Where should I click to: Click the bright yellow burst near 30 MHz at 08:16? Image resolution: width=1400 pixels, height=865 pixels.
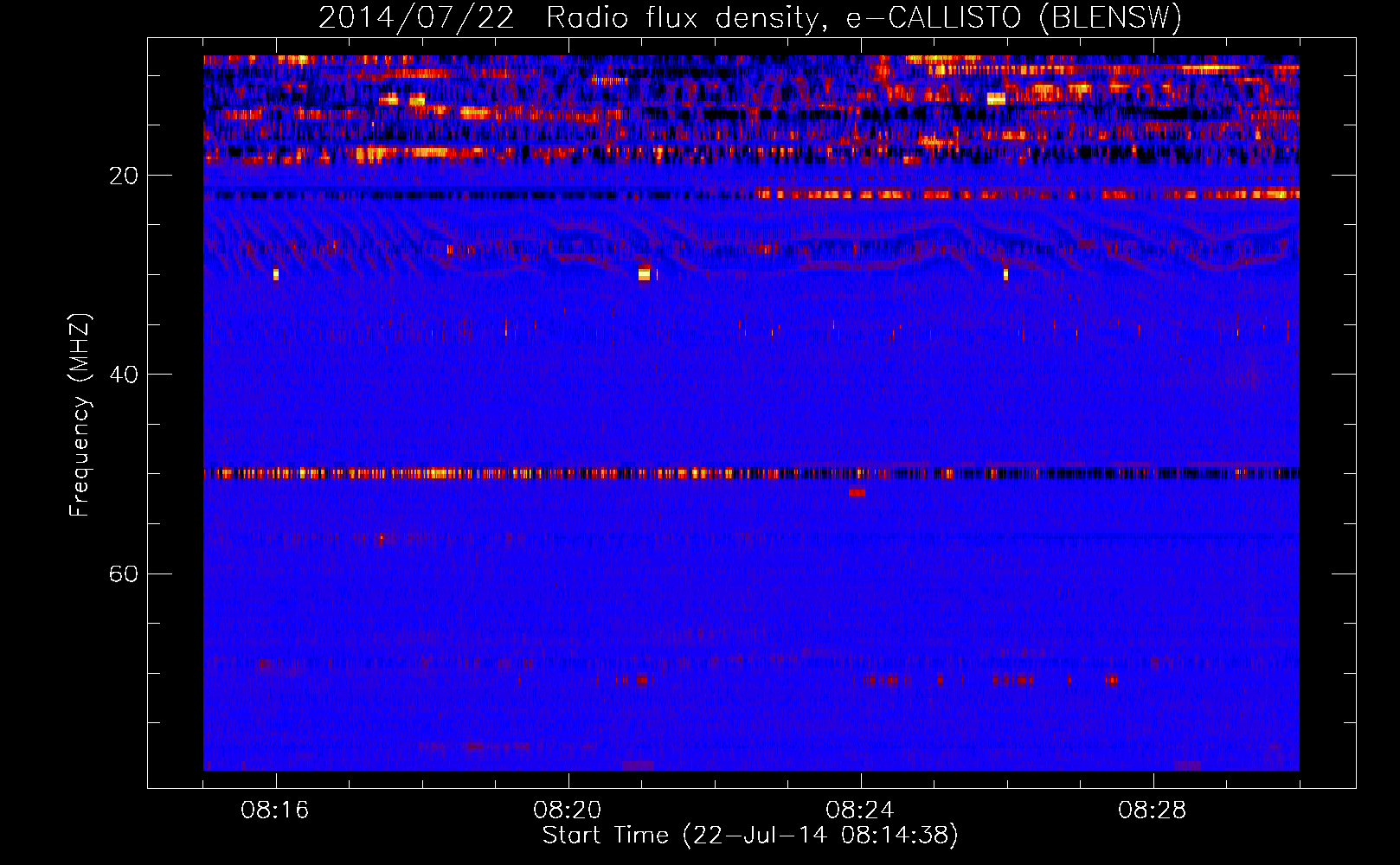tap(276, 274)
